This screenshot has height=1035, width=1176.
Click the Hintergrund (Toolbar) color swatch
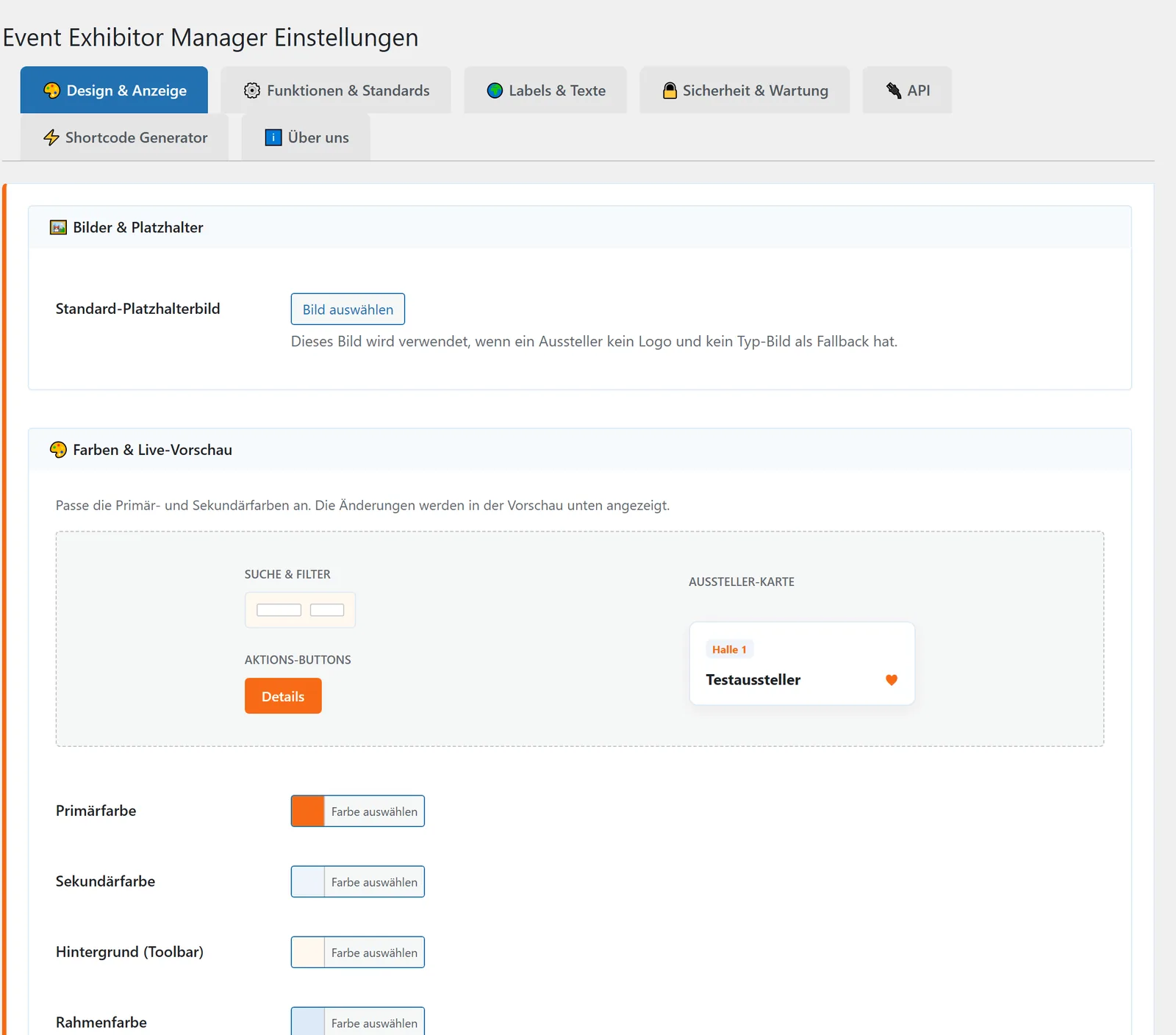click(308, 953)
